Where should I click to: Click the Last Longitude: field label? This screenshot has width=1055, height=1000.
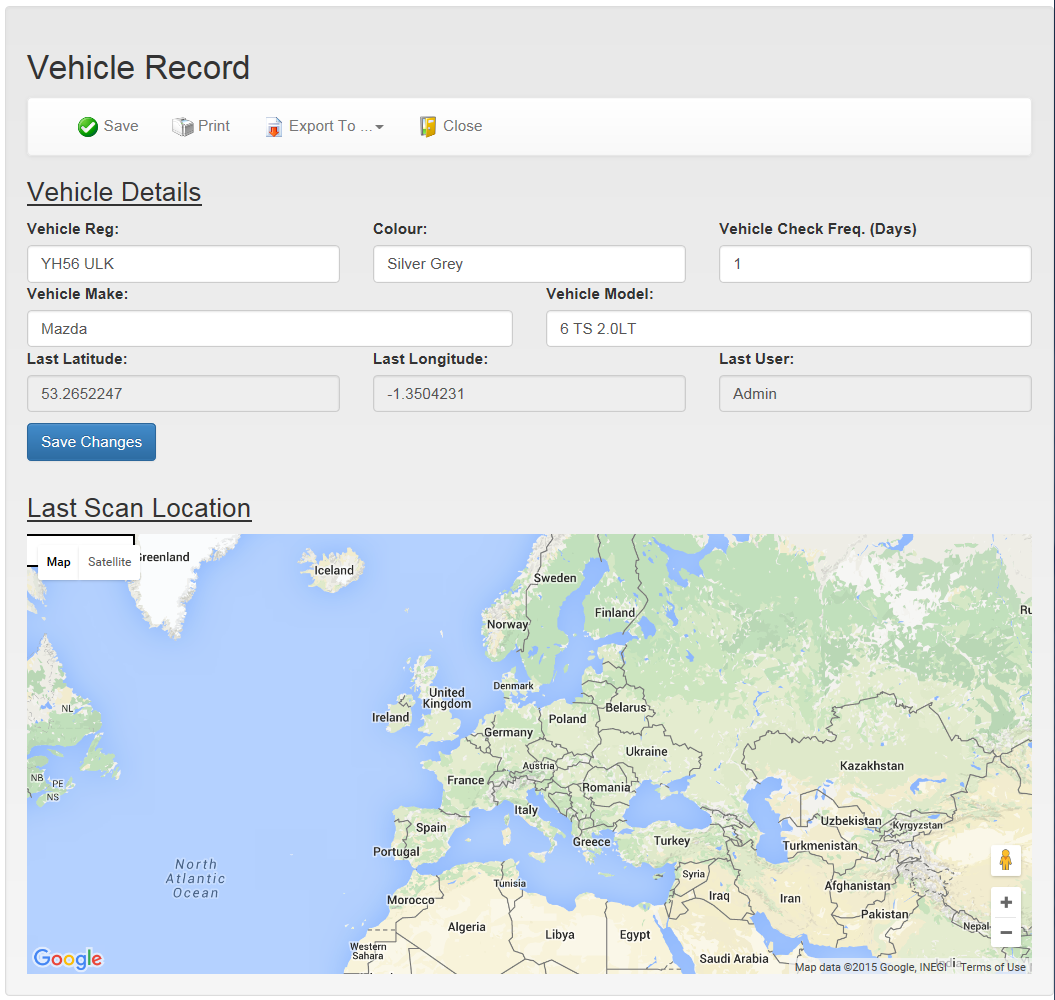pos(431,359)
